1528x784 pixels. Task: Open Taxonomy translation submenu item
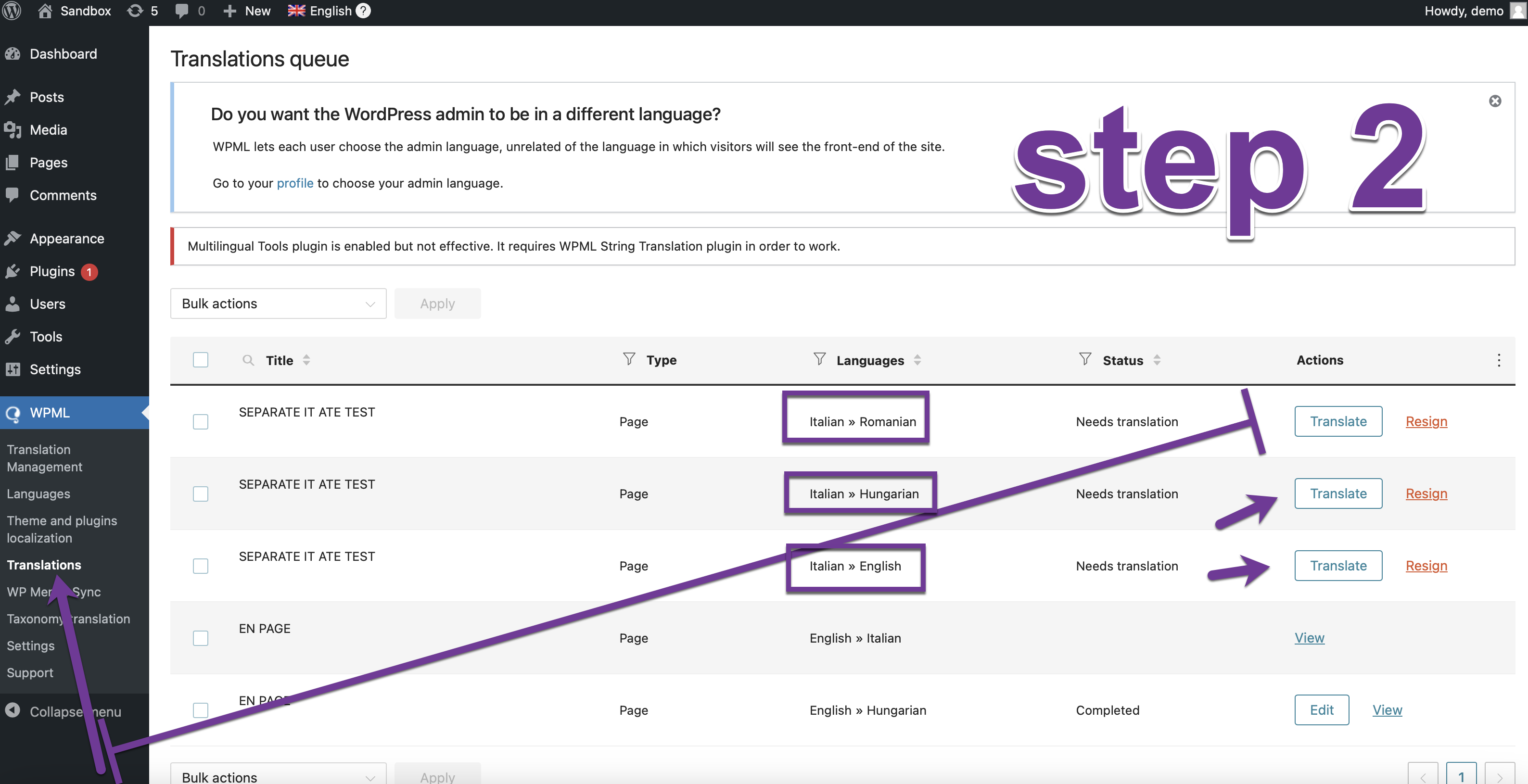click(68, 619)
